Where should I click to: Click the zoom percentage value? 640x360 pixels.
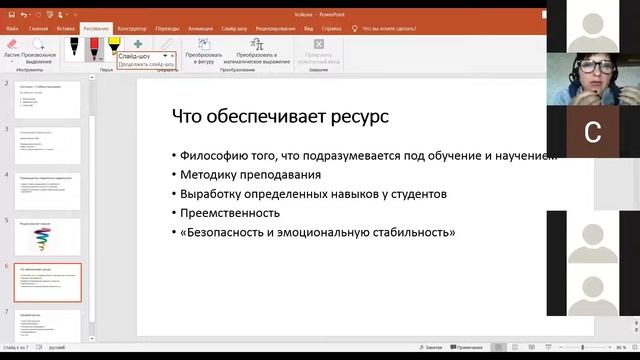tap(621, 347)
